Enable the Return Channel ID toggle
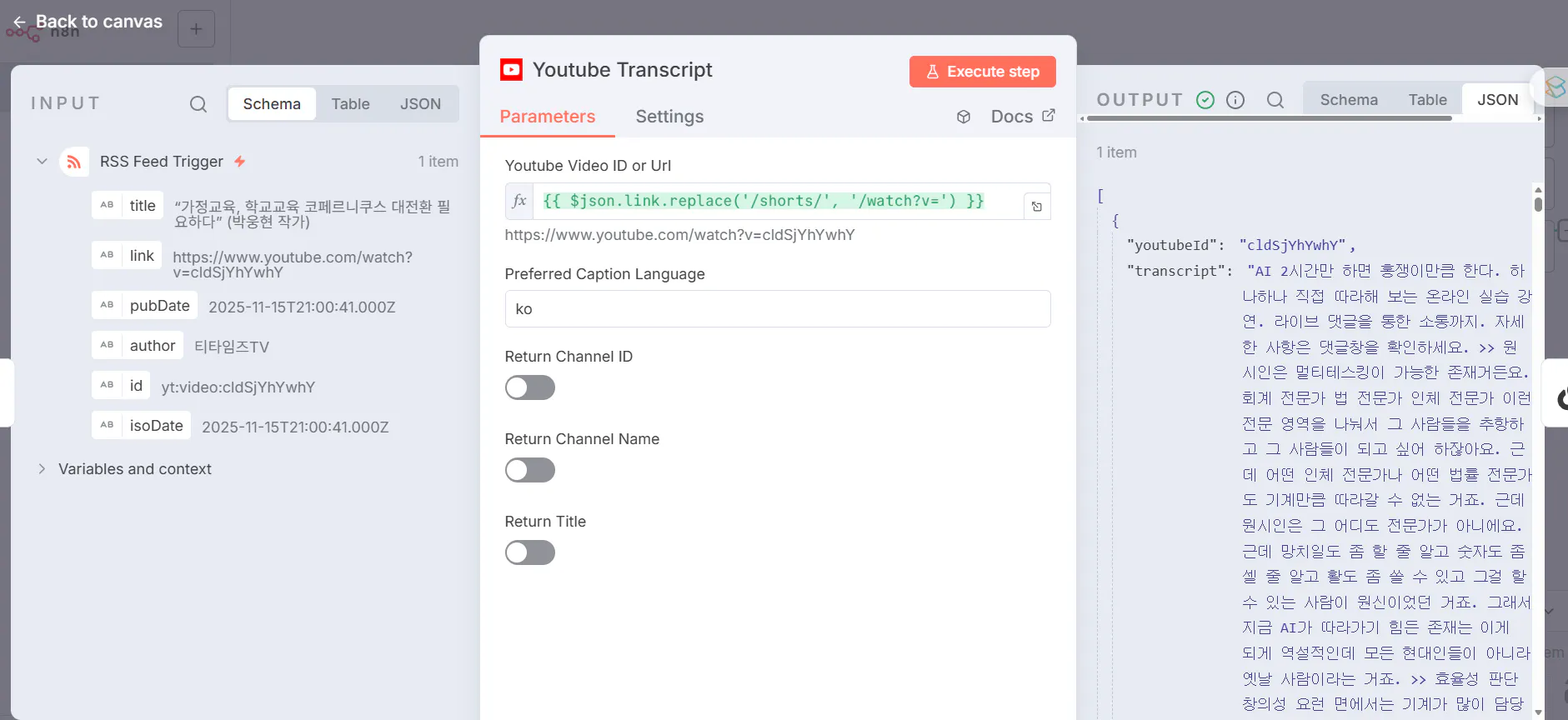The image size is (1568, 720). tap(530, 387)
